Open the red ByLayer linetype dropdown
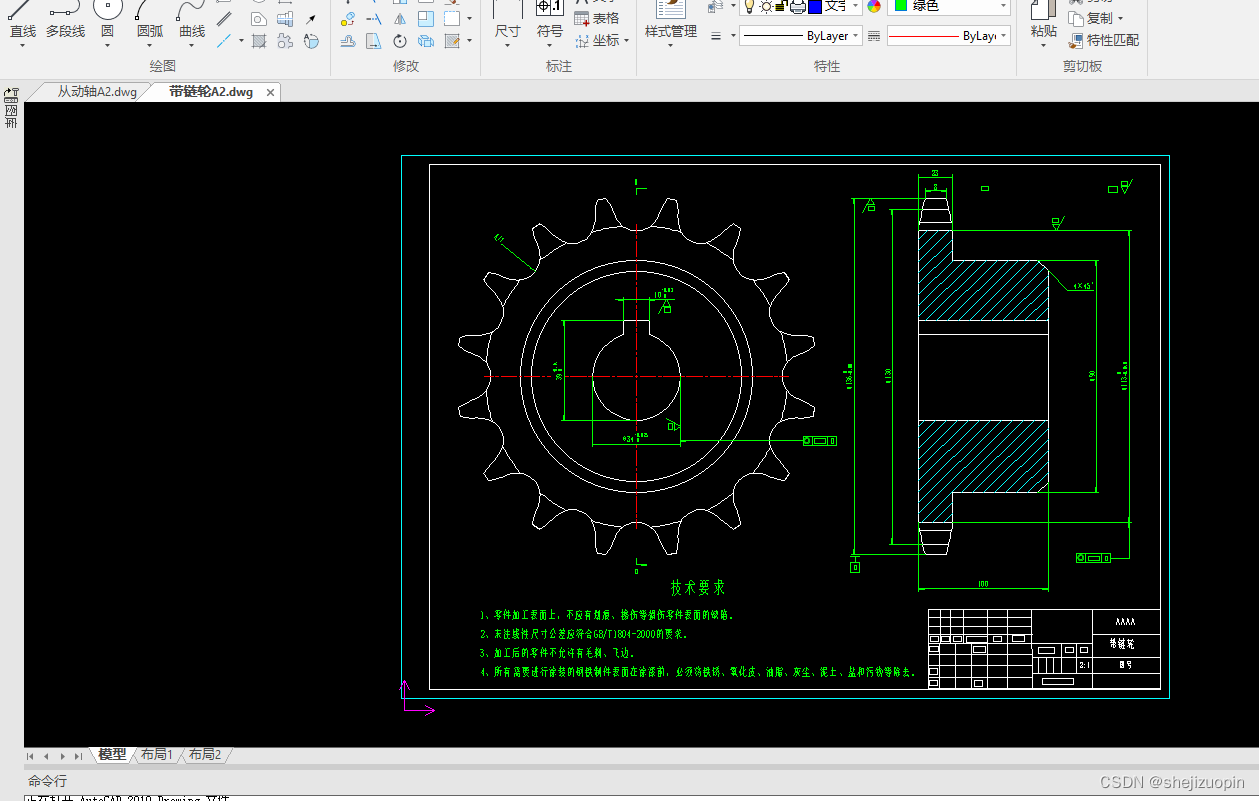Viewport: 1259px width, 801px height. click(x=949, y=36)
